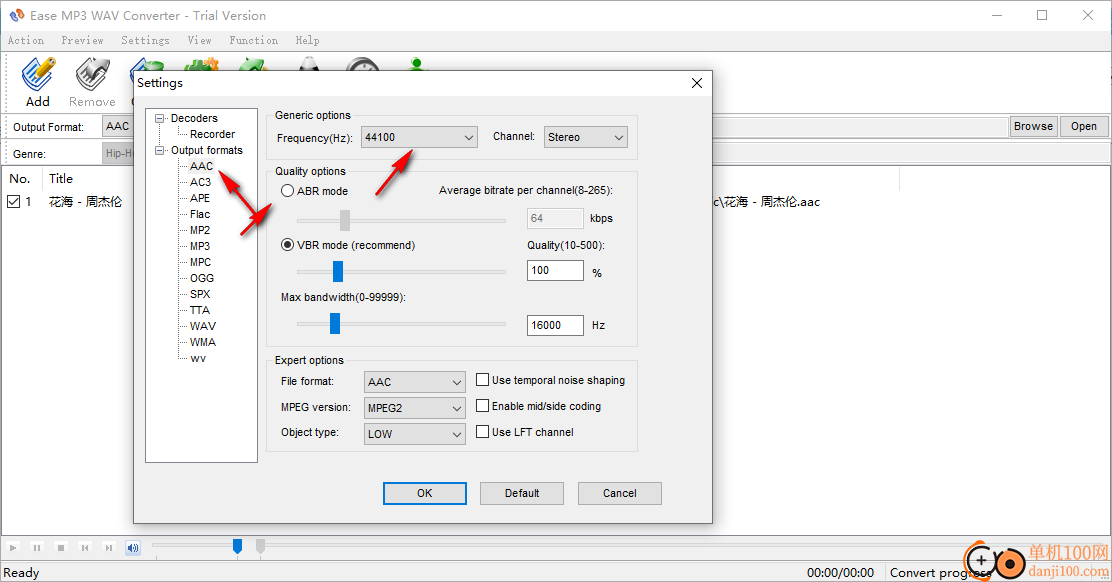Select MPC in Output formats tree
The height and width of the screenshot is (582, 1112).
[200, 262]
